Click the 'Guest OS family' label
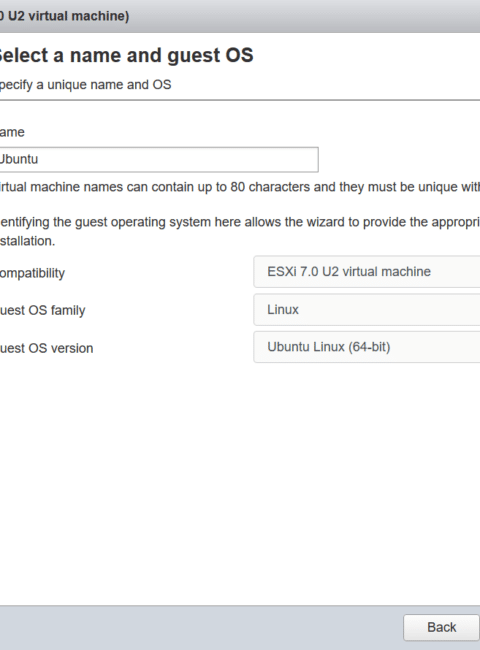This screenshot has height=650, width=480. 42,310
